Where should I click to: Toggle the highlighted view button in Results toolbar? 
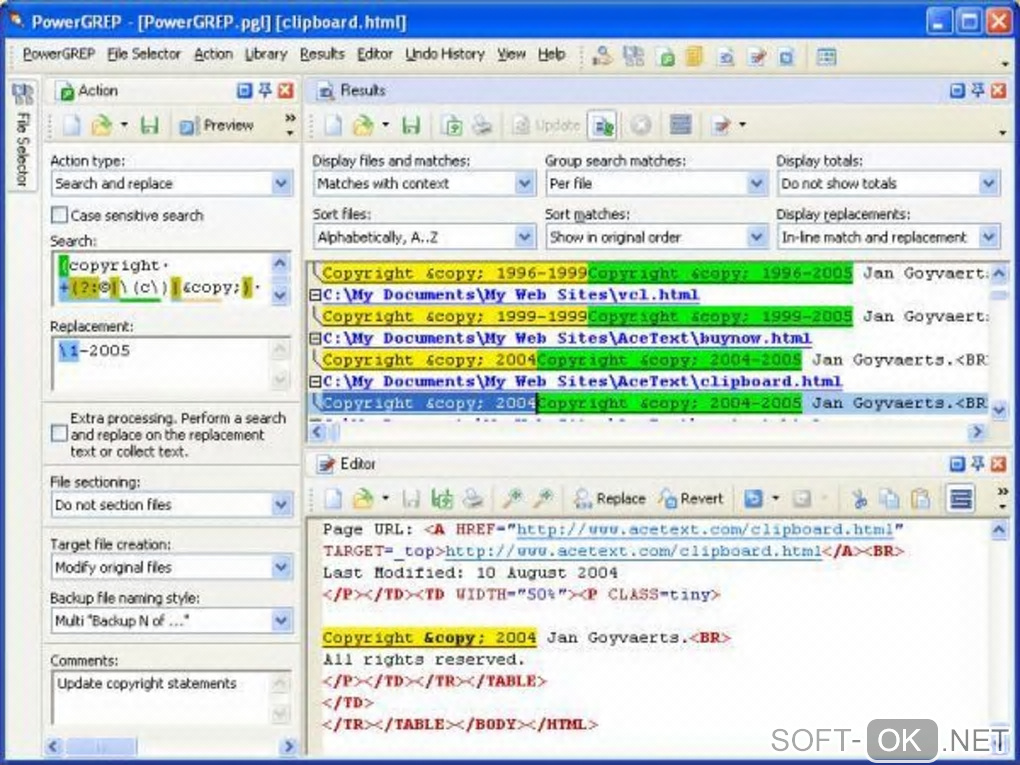tap(602, 125)
